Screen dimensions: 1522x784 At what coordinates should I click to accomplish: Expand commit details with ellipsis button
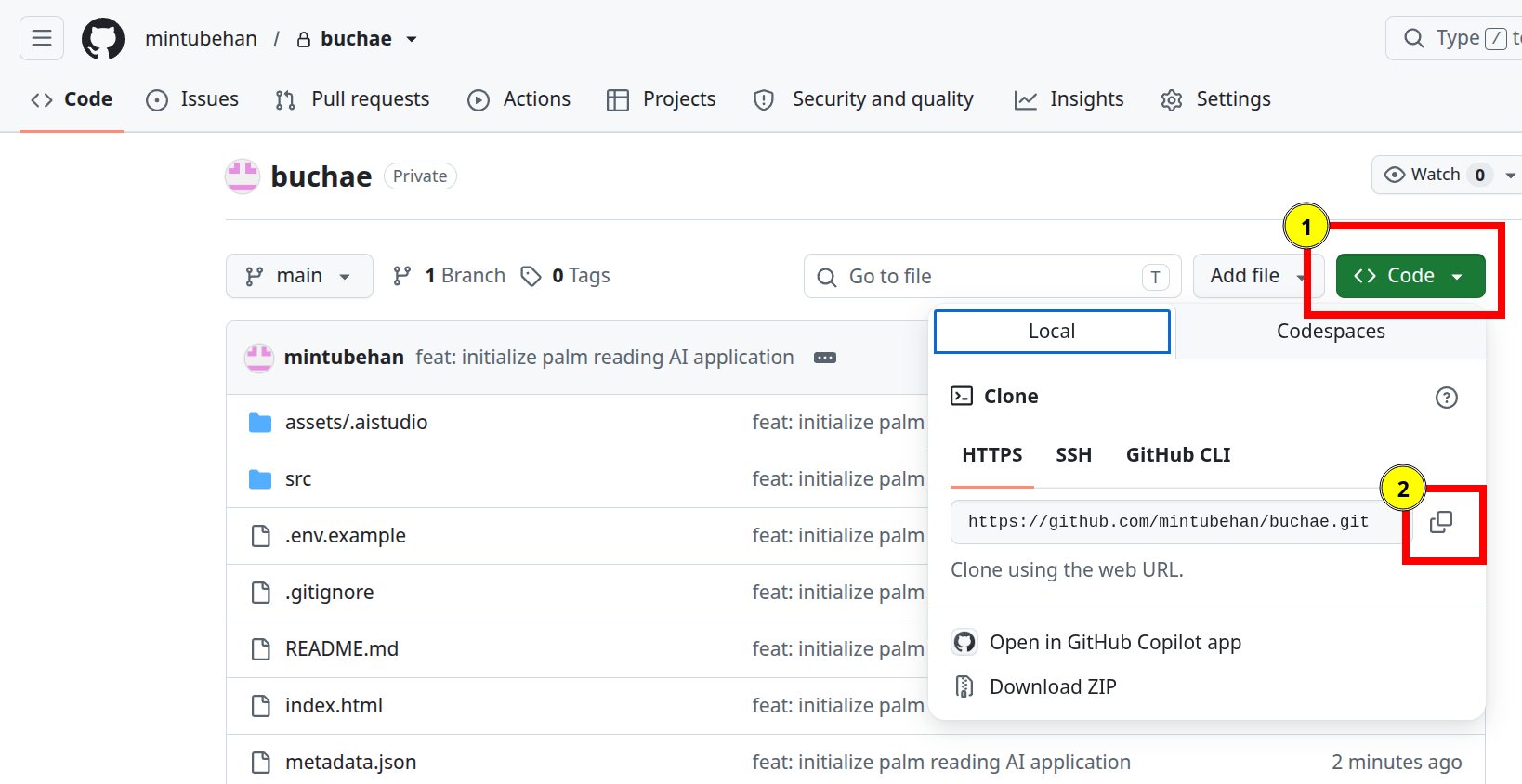click(x=825, y=358)
